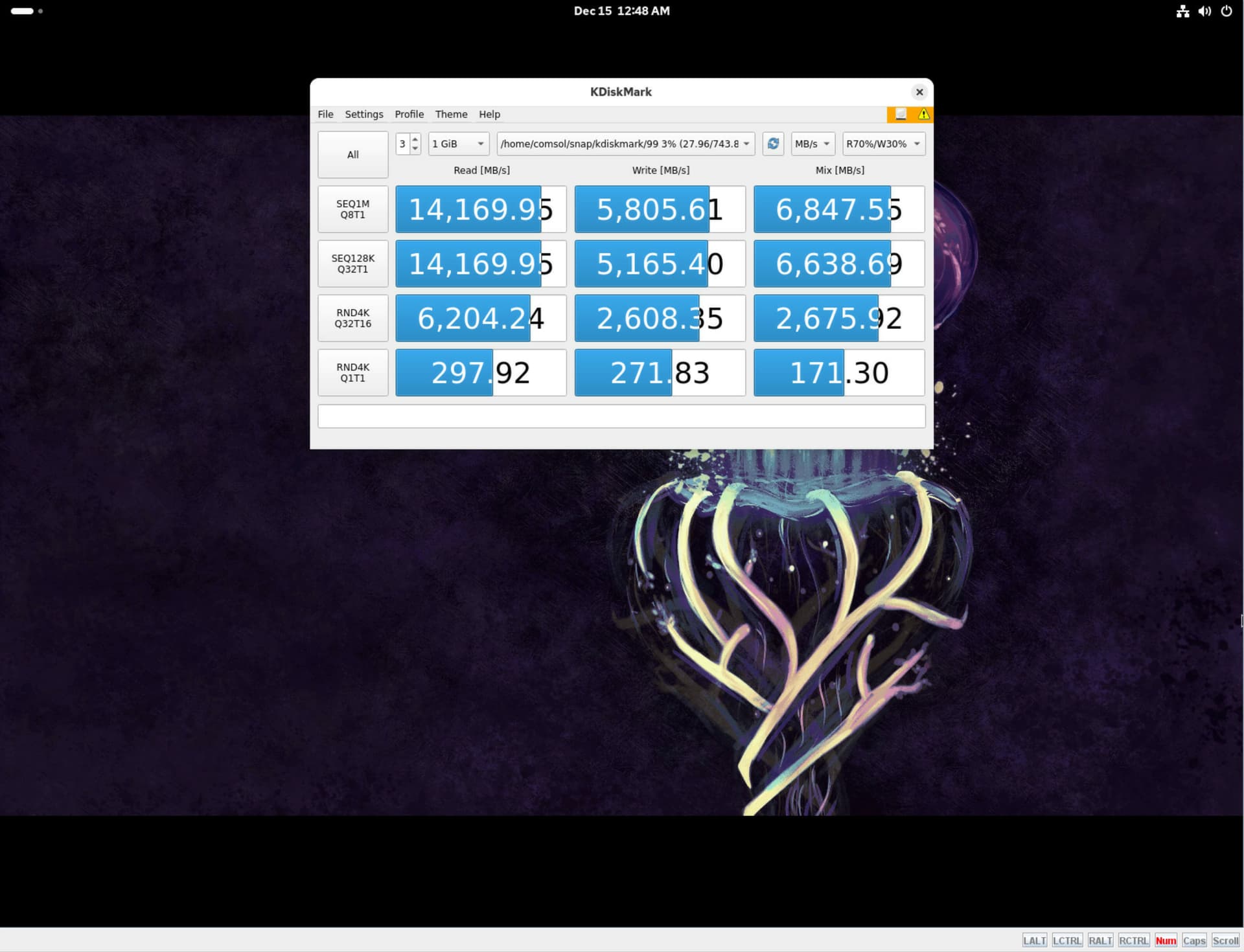Close the KDiskMark window
This screenshot has width=1244, height=952.
[919, 92]
